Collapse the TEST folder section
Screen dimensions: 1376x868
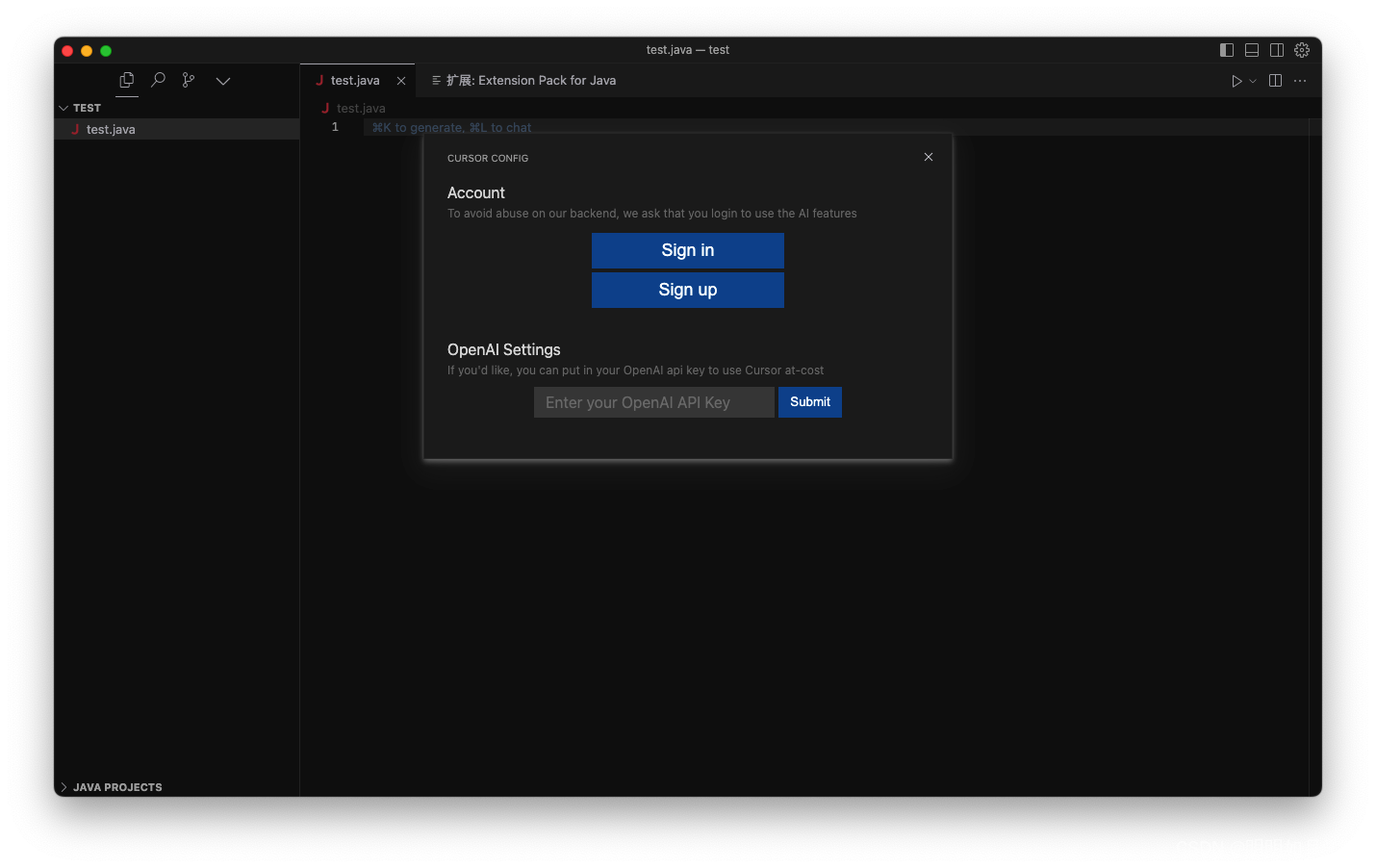176,108
